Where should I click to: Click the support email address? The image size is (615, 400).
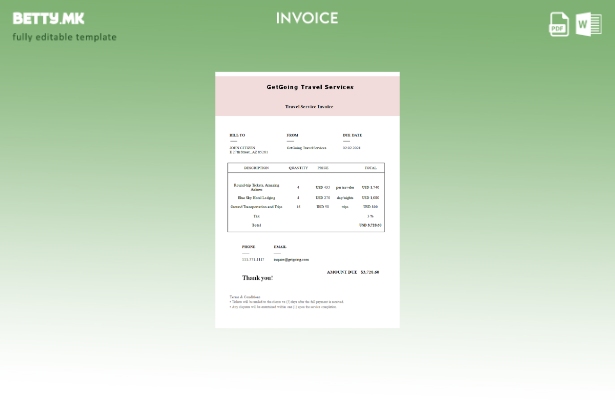coord(291,259)
